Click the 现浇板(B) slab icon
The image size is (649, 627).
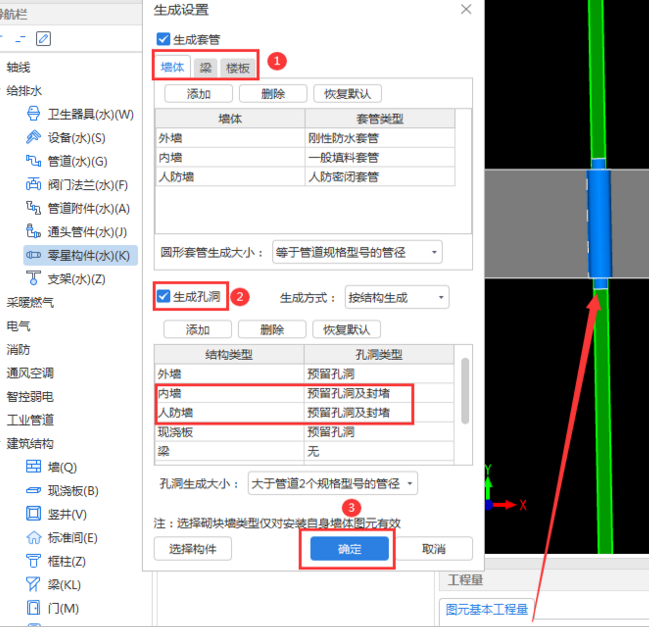coord(33,490)
